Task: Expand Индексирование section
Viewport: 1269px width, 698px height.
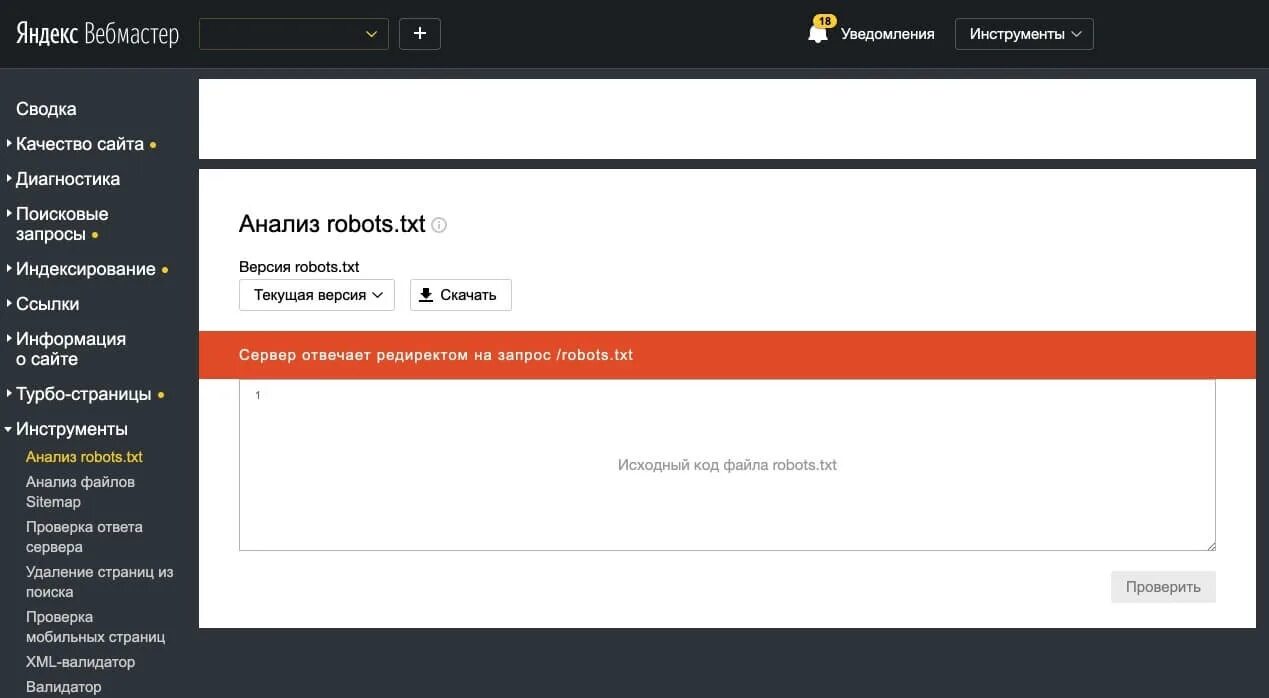Action: [x=86, y=269]
